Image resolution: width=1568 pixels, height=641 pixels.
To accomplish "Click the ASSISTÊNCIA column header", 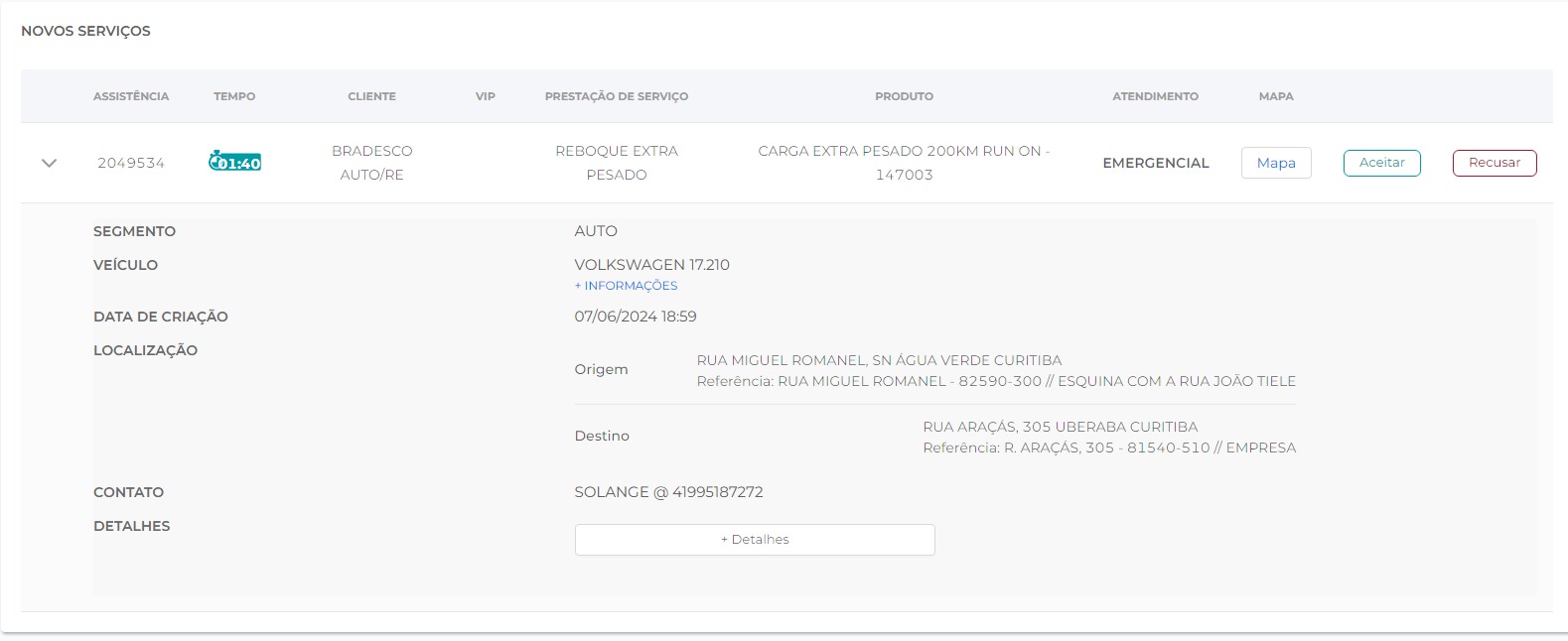I will tap(131, 96).
